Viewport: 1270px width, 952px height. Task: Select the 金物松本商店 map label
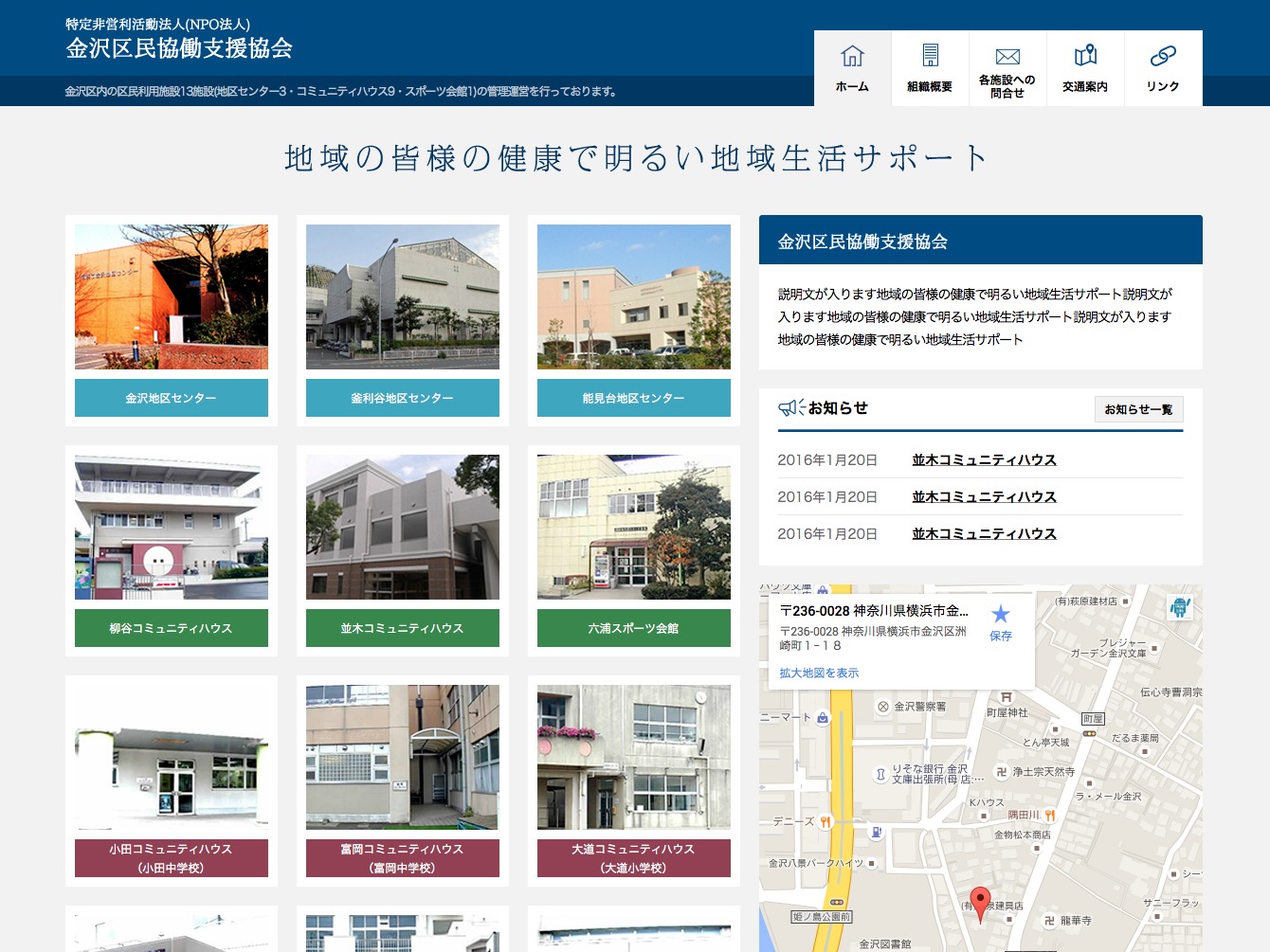click(x=1023, y=835)
